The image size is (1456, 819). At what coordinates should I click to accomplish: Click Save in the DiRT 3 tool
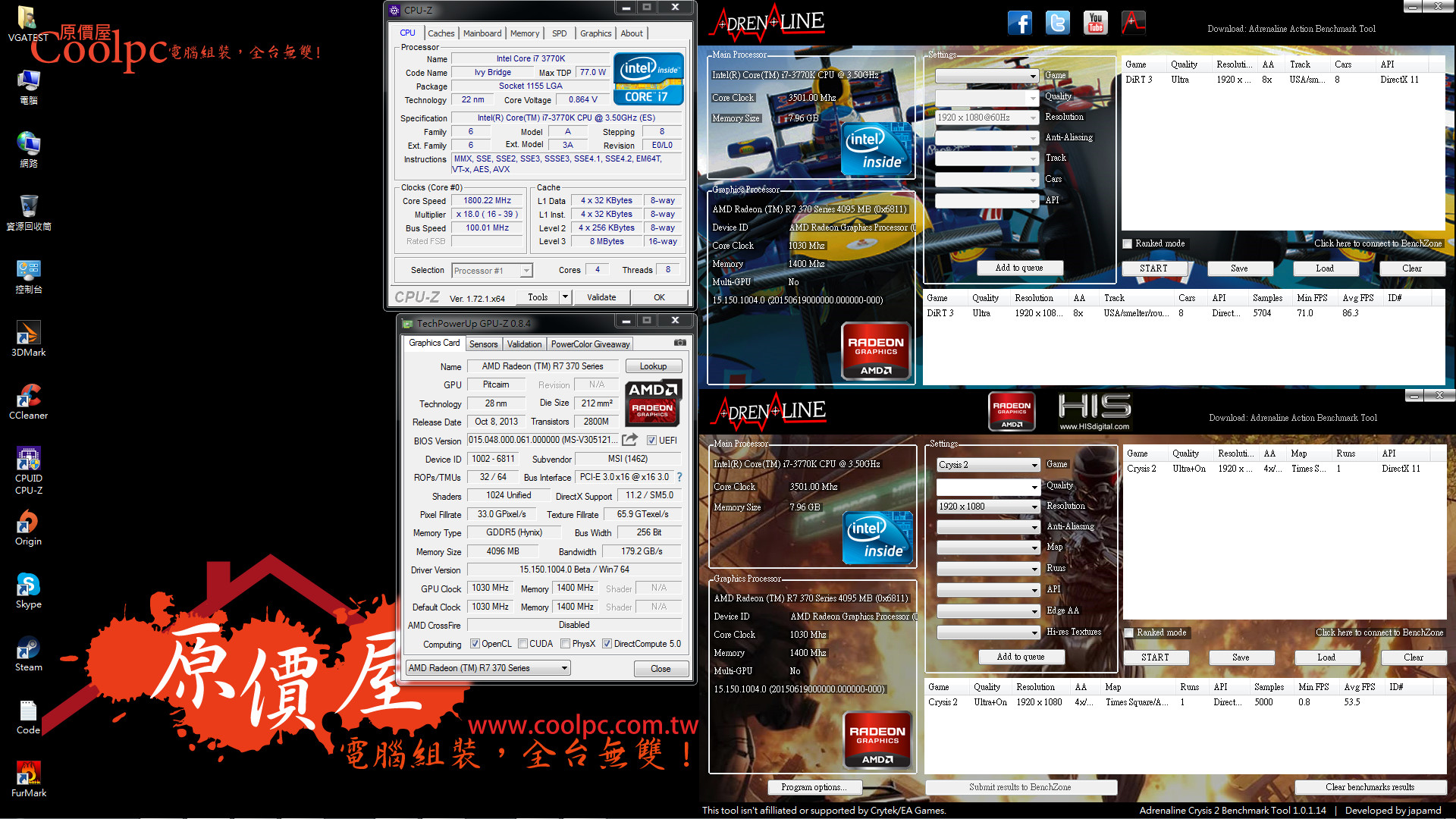tap(1239, 268)
